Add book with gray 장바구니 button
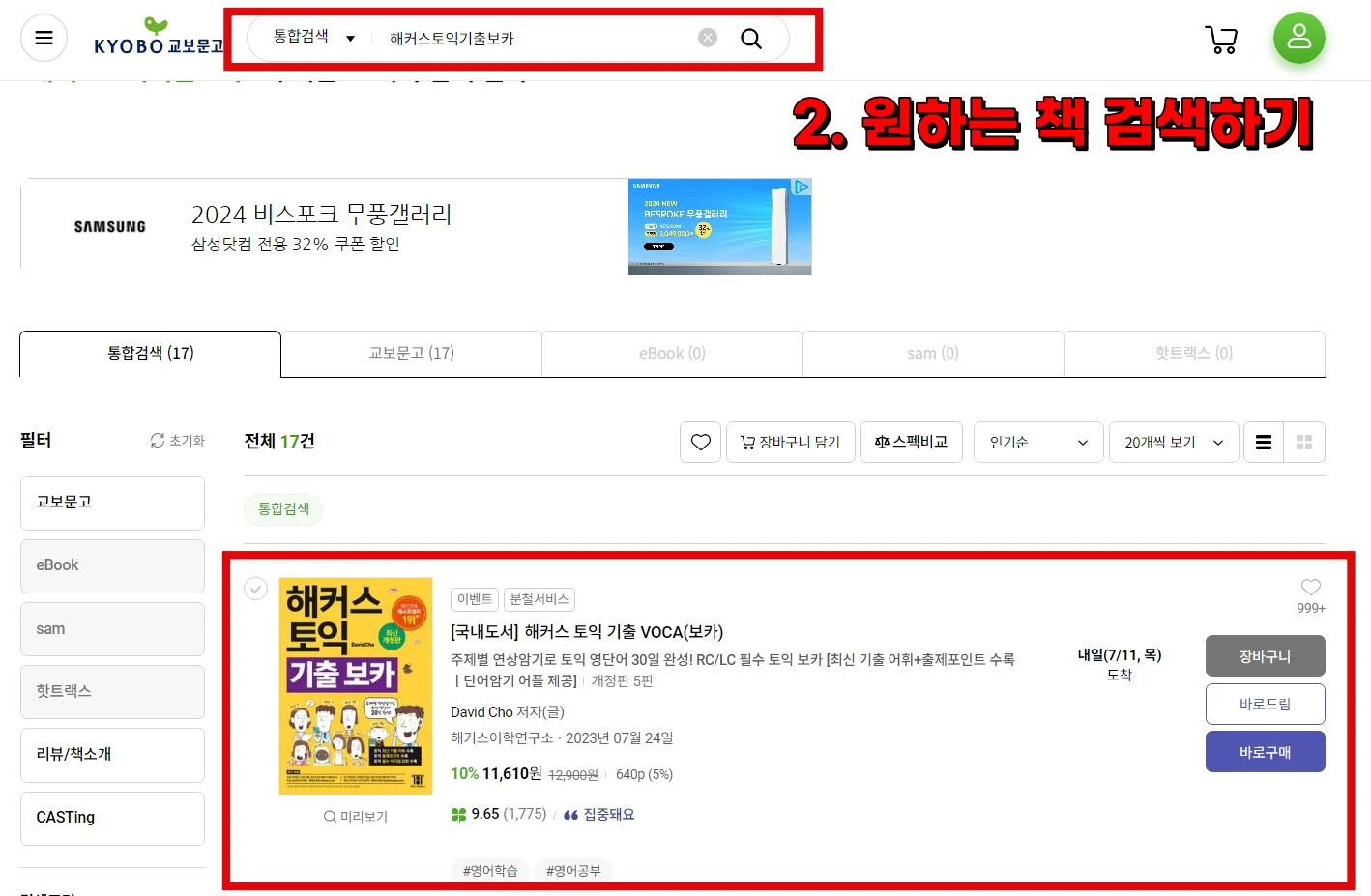The image size is (1371, 896). (1265, 656)
